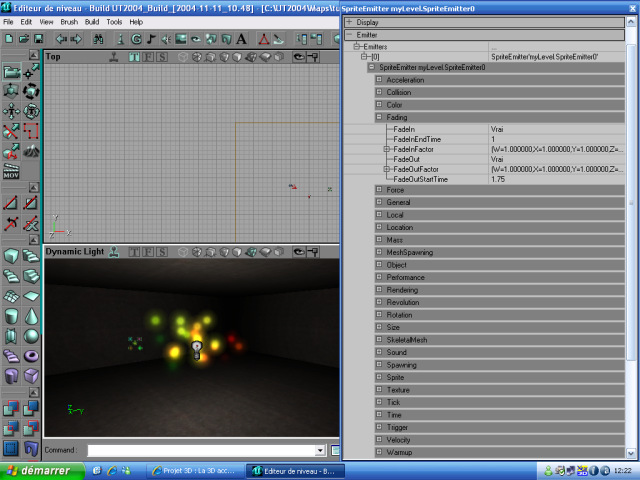640x480 pixels.
Task: Toggle the T button in Top viewport
Action: pos(134,57)
